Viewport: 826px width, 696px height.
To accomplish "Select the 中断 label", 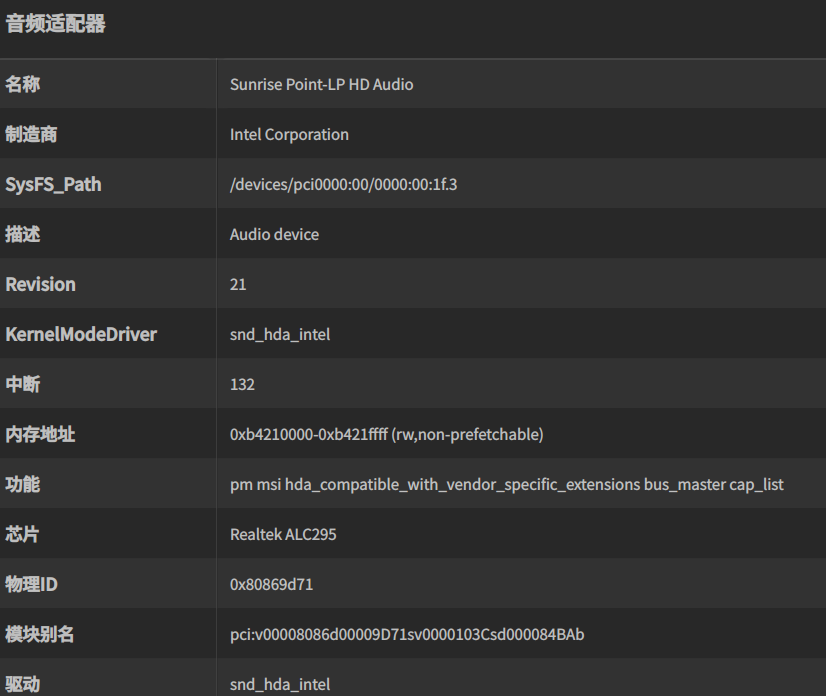I will (23, 384).
